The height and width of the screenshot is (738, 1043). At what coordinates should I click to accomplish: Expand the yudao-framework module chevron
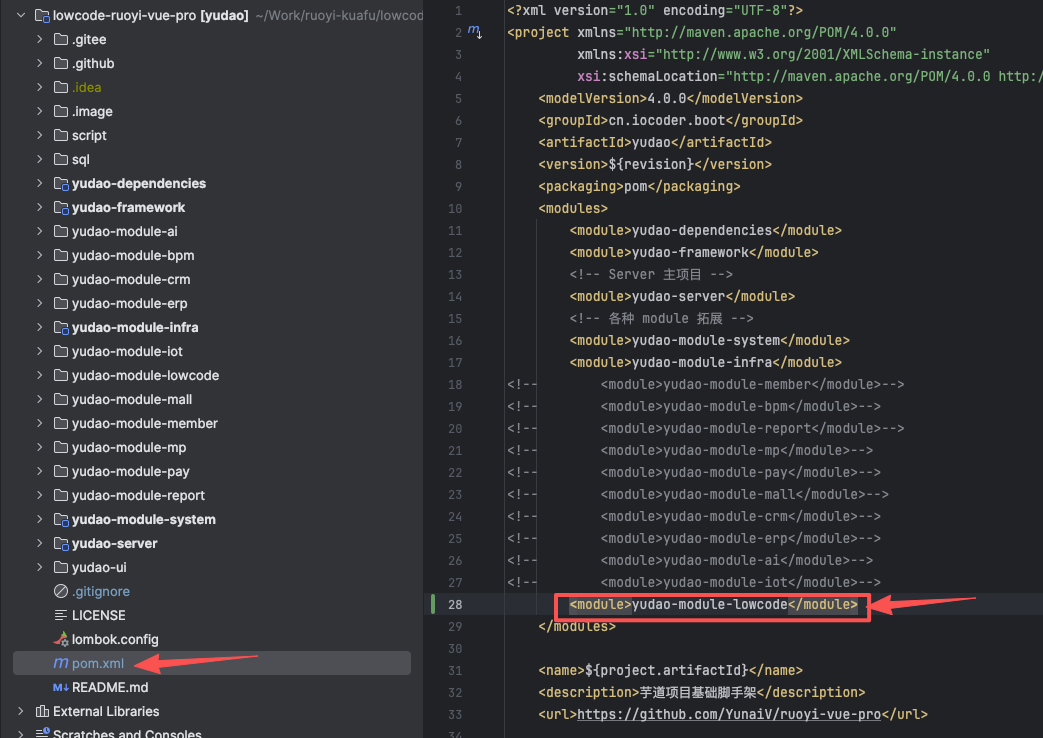click(x=39, y=207)
